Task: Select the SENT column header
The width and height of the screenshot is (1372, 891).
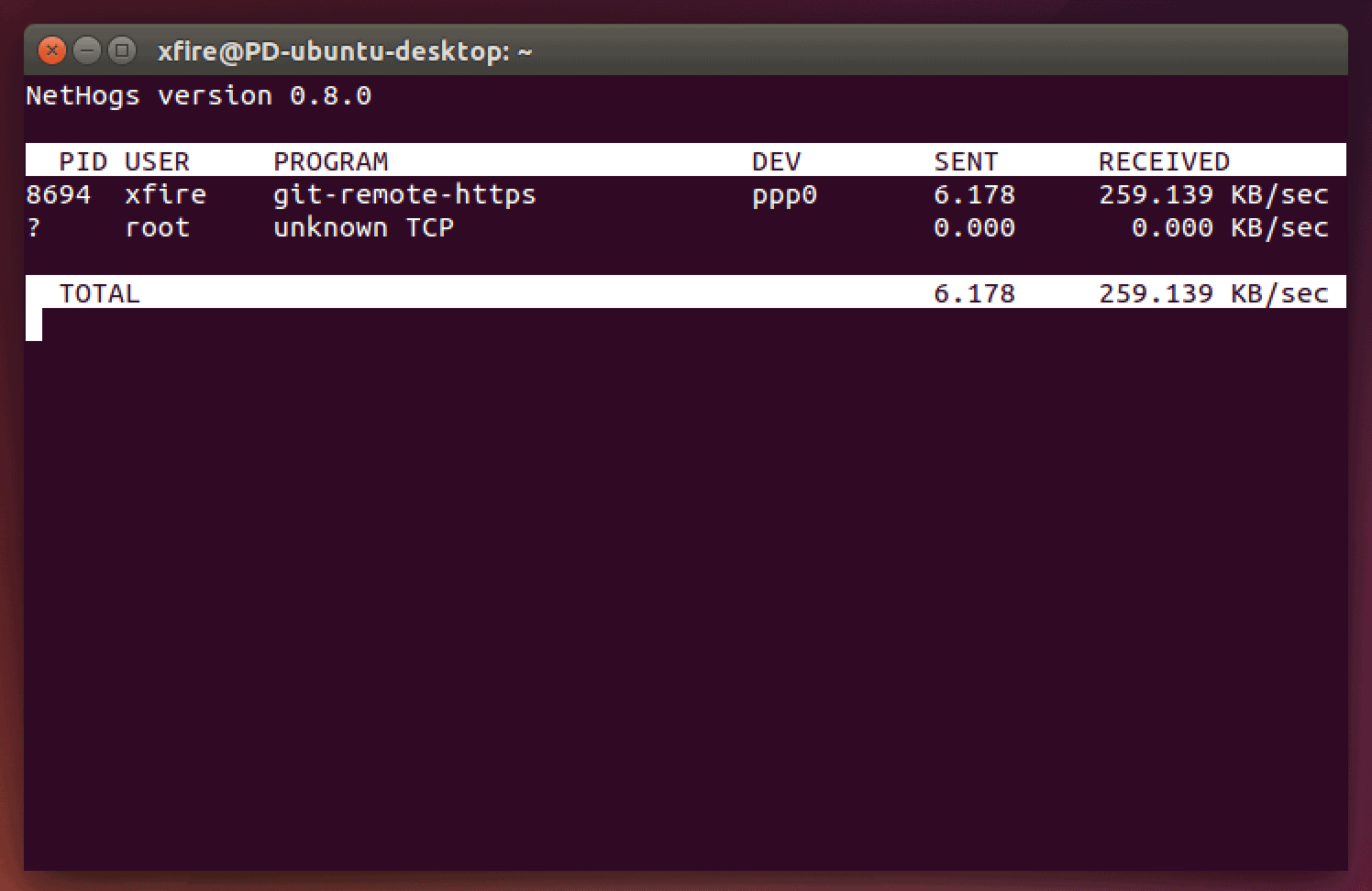Action: point(965,162)
